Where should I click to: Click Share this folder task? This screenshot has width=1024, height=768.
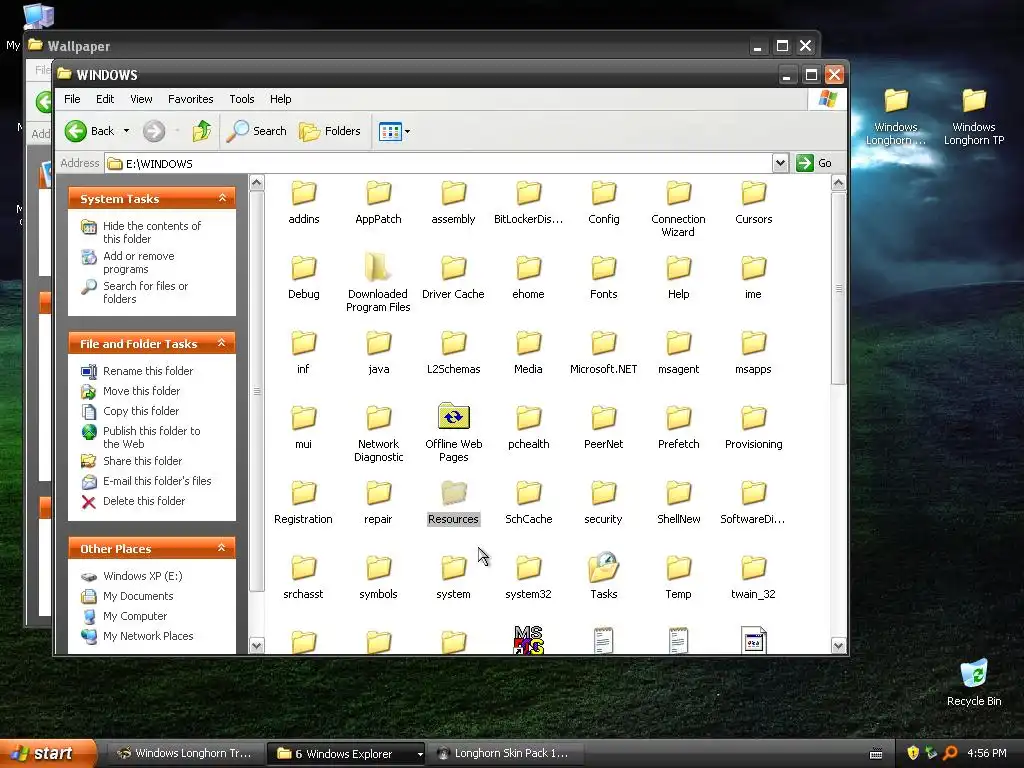pos(142,461)
